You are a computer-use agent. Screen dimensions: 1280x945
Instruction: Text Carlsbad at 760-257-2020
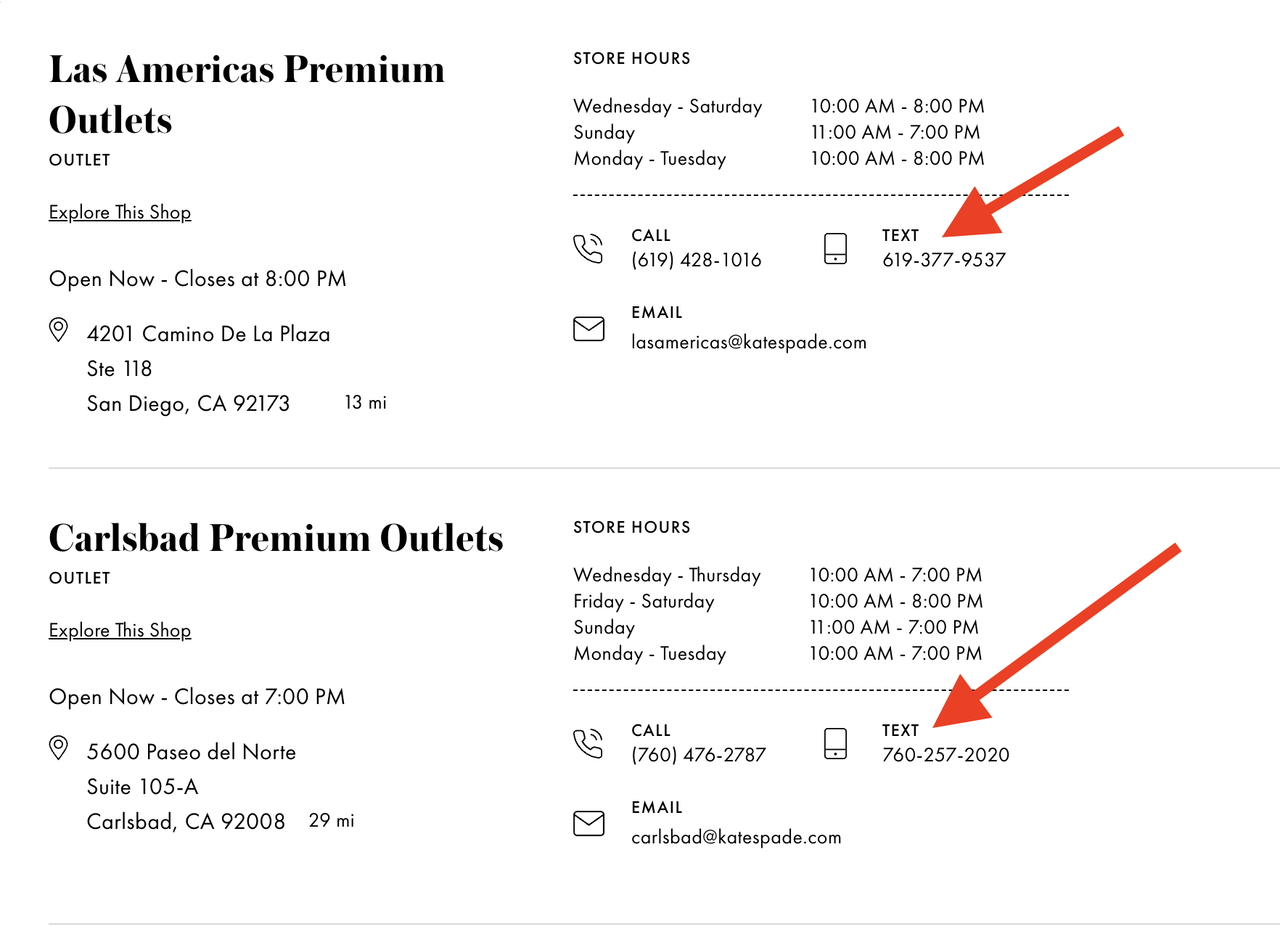945,755
